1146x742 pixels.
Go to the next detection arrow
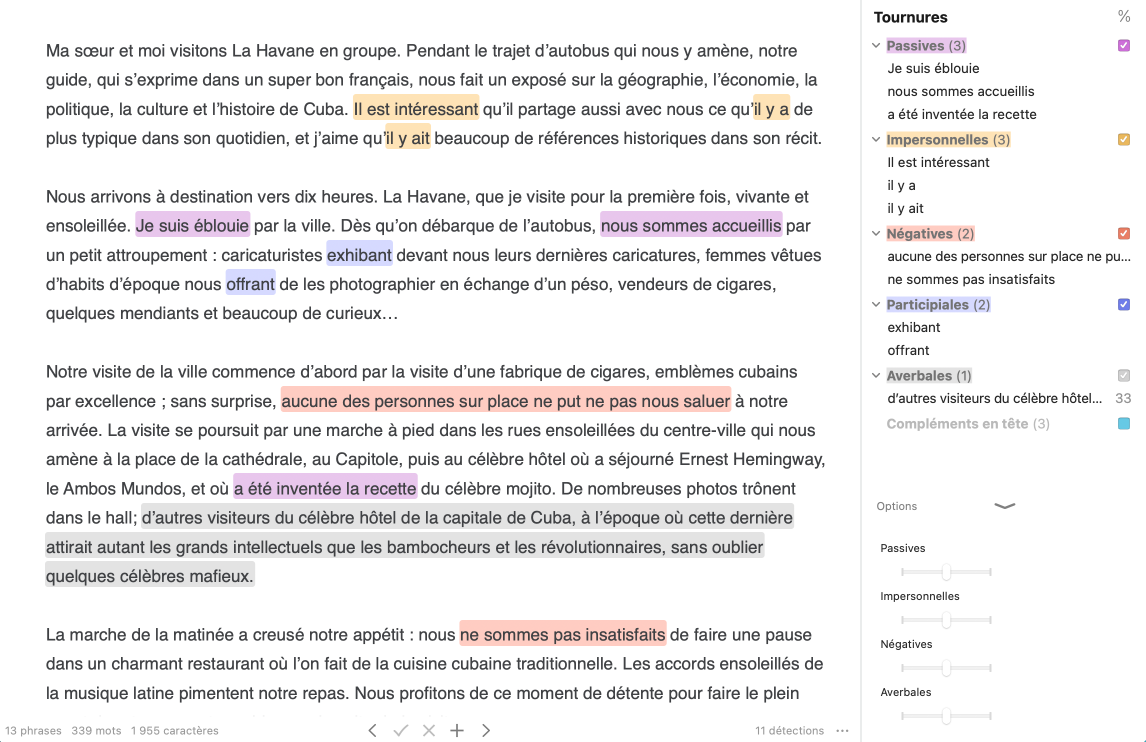[486, 730]
